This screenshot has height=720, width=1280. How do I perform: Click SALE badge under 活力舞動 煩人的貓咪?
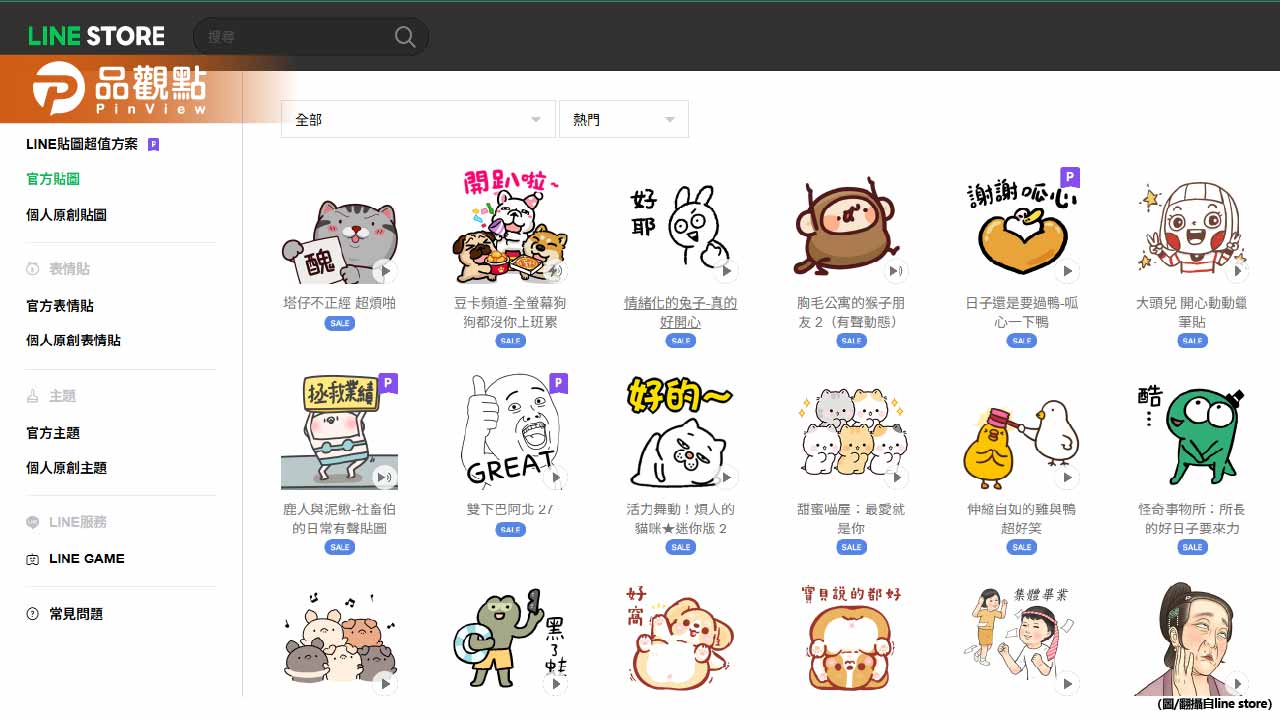pos(681,547)
